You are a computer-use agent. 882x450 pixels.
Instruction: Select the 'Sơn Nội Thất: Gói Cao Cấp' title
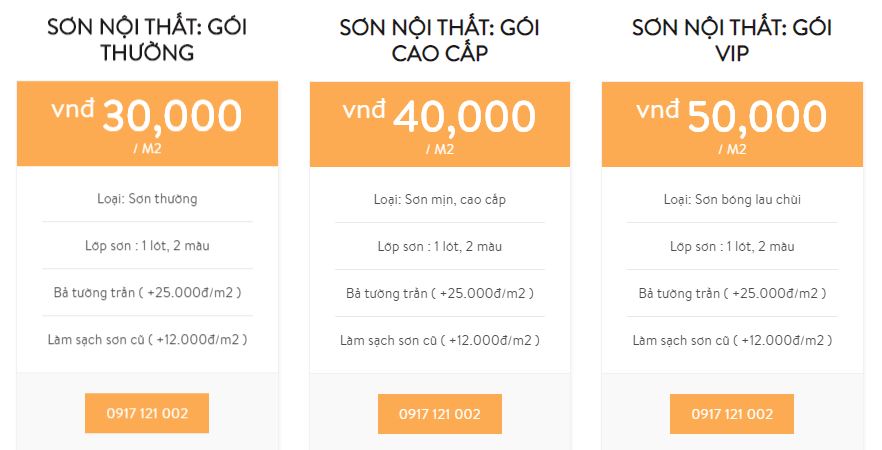click(439, 40)
